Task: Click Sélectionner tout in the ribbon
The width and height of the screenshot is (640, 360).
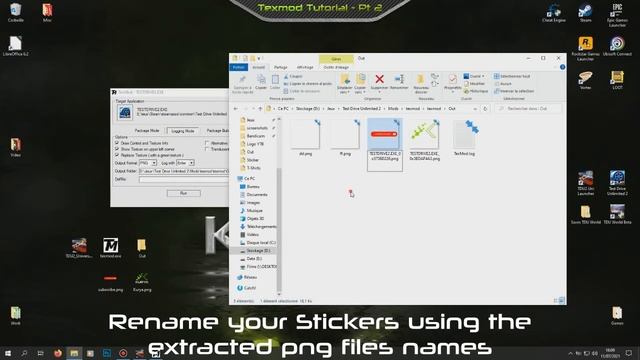Action: tap(512, 76)
